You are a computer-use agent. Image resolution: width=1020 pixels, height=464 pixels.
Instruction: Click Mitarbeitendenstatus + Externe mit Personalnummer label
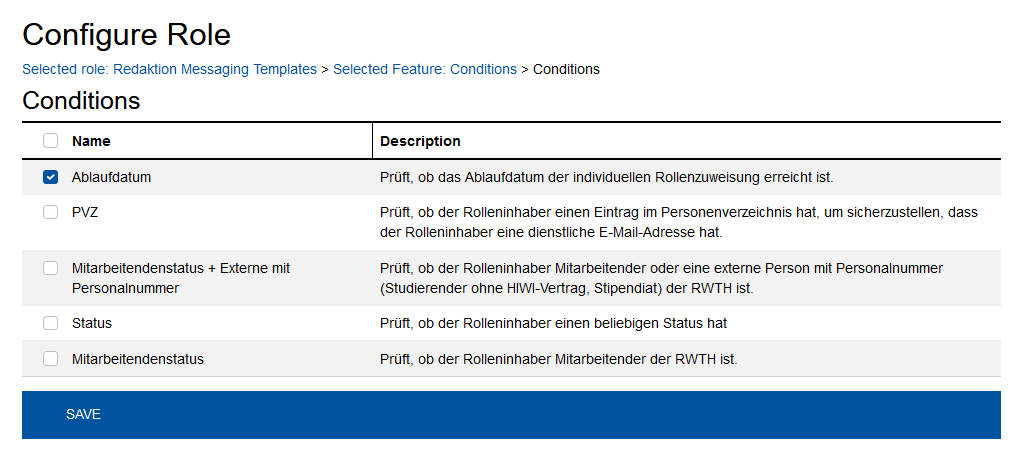pyautogui.click(x=180, y=278)
